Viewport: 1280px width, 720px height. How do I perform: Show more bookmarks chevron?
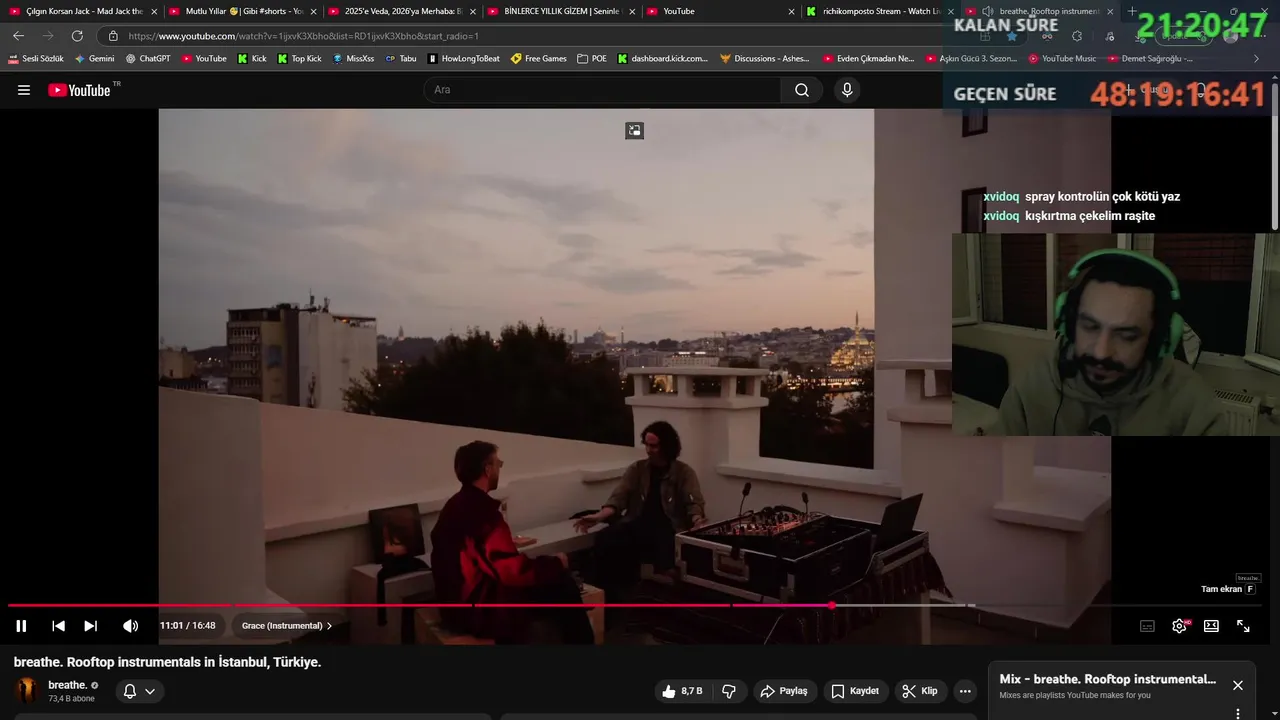point(1256,59)
